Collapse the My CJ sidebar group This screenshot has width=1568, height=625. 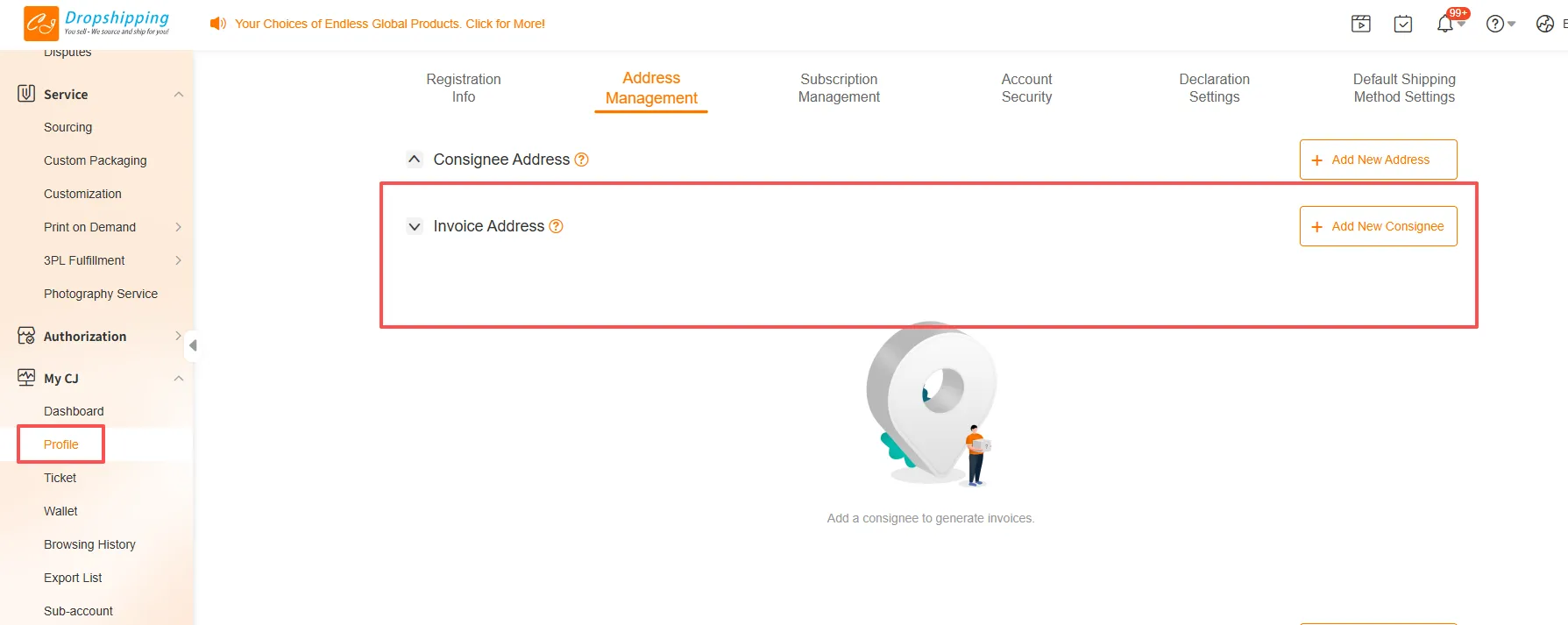[x=178, y=379]
